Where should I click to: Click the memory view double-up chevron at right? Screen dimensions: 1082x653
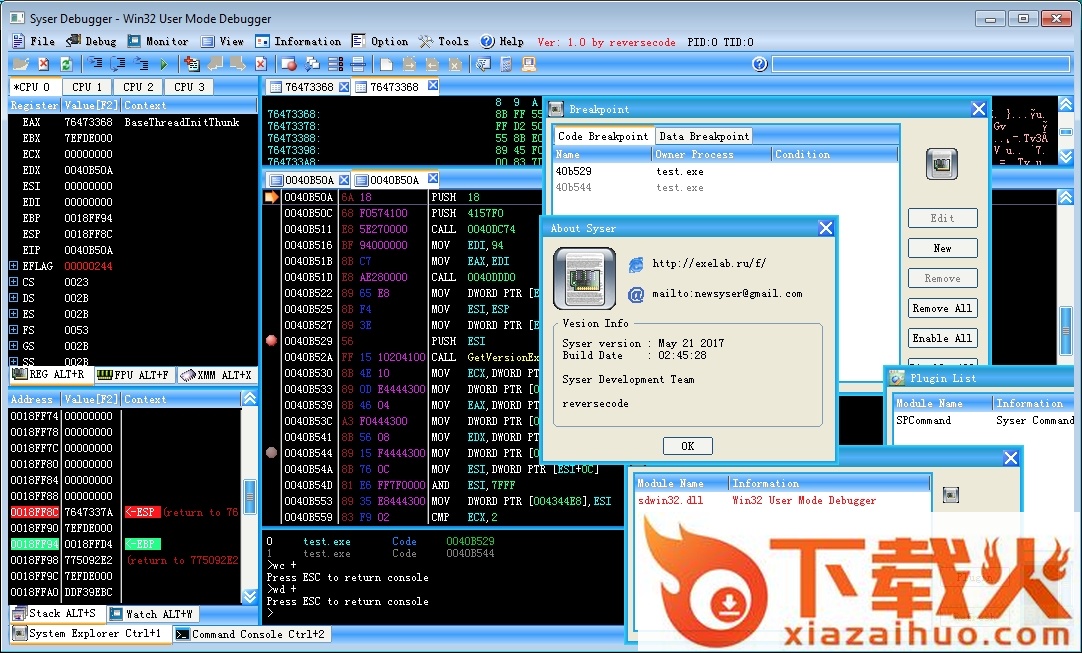point(1066,104)
